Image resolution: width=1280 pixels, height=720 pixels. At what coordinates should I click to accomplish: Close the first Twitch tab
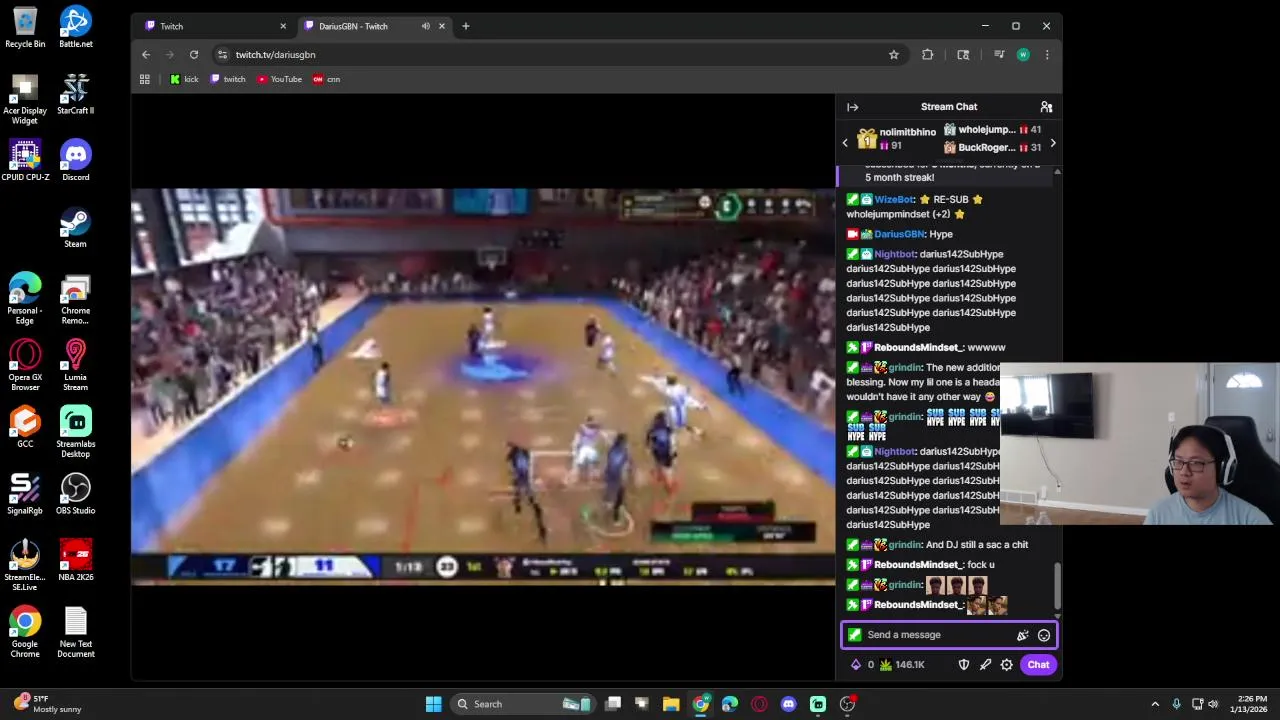point(282,26)
